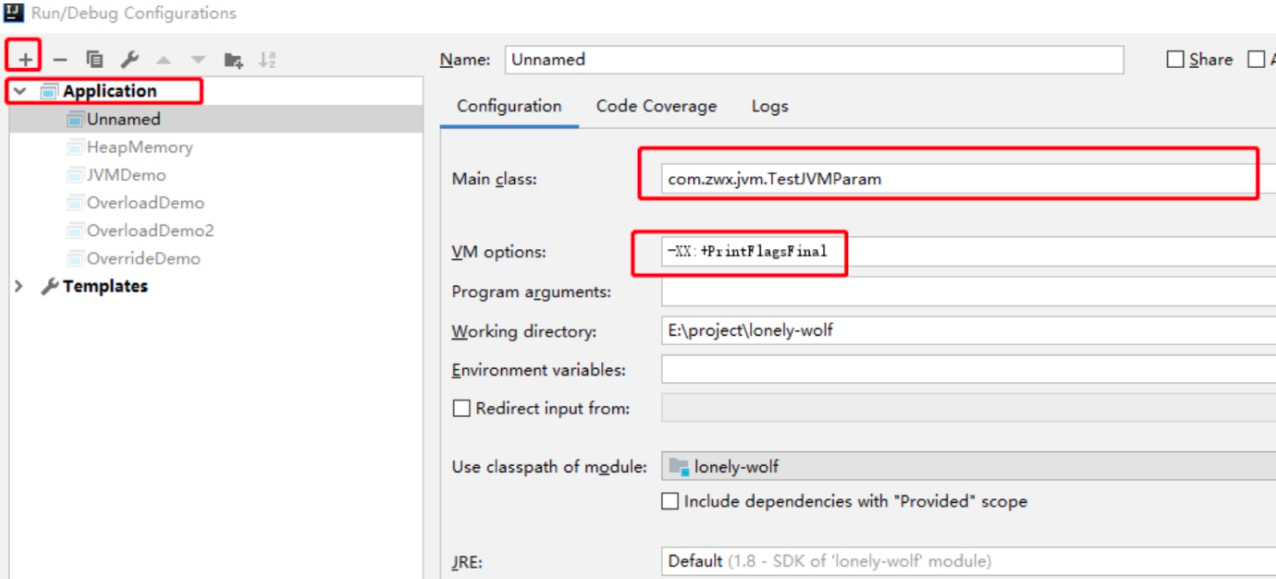Select the OverrideDemo configuration
1276x579 pixels.
coord(216,259)
